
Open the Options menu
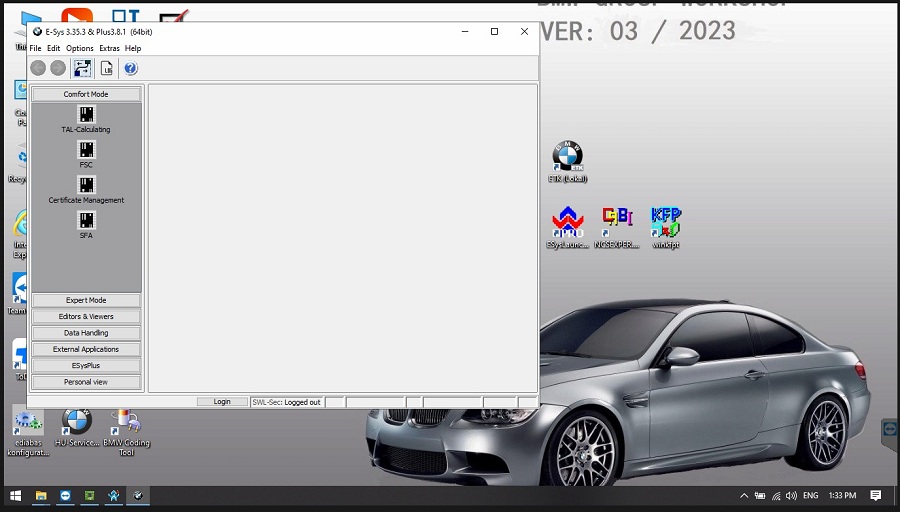click(x=79, y=48)
